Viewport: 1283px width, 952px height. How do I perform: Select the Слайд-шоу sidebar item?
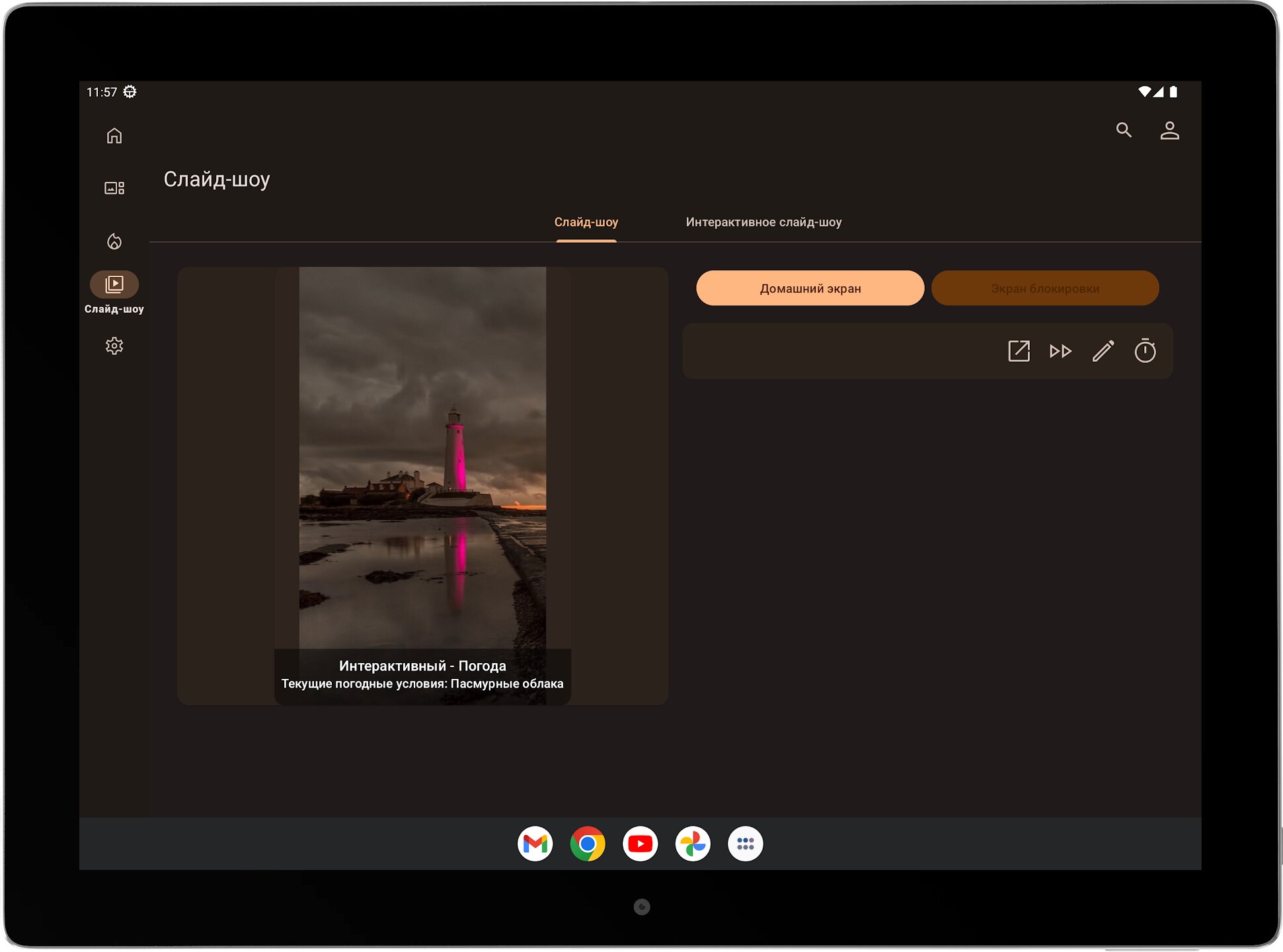(x=114, y=285)
